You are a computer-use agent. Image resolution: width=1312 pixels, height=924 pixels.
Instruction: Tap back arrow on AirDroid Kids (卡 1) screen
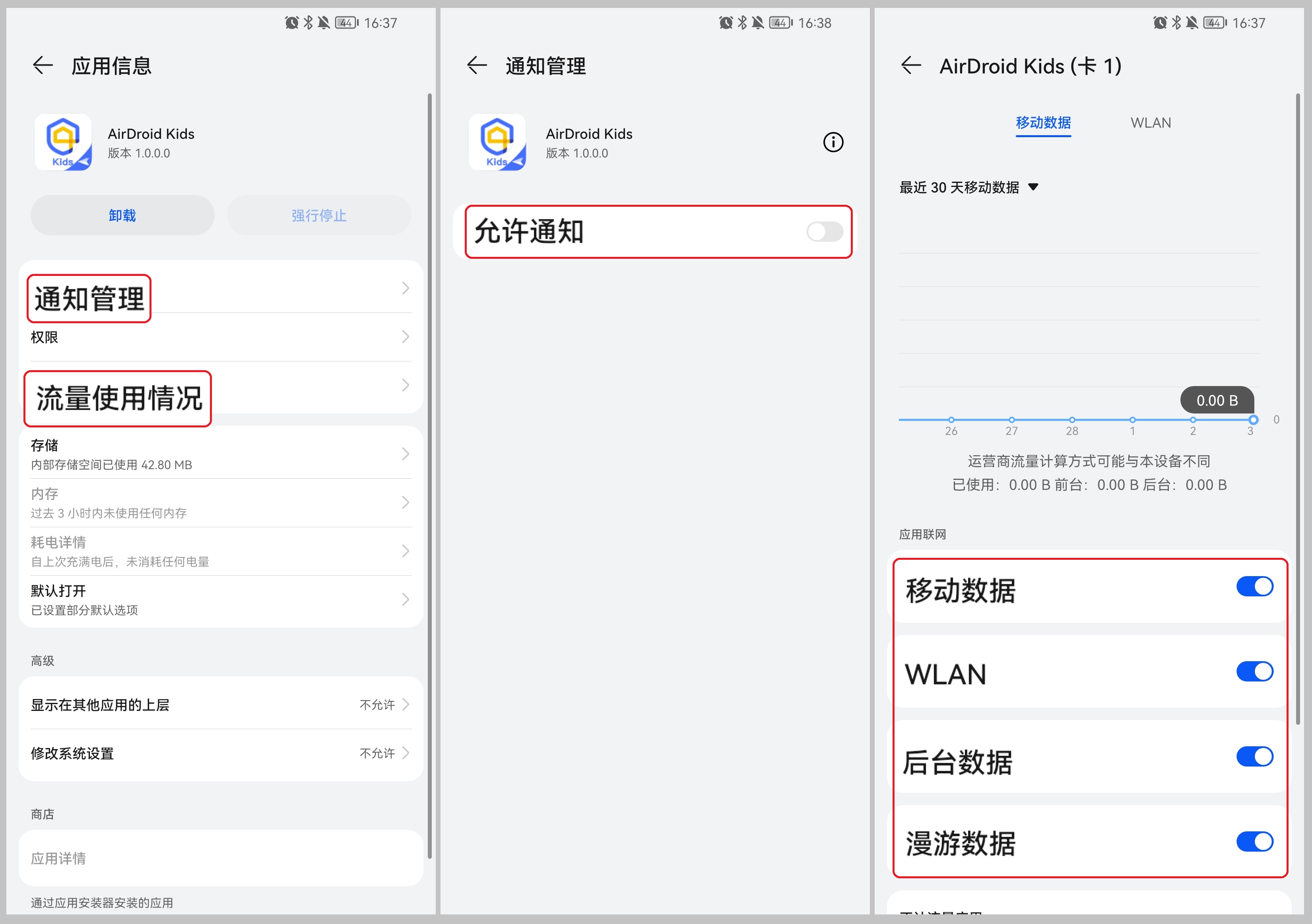(911, 66)
